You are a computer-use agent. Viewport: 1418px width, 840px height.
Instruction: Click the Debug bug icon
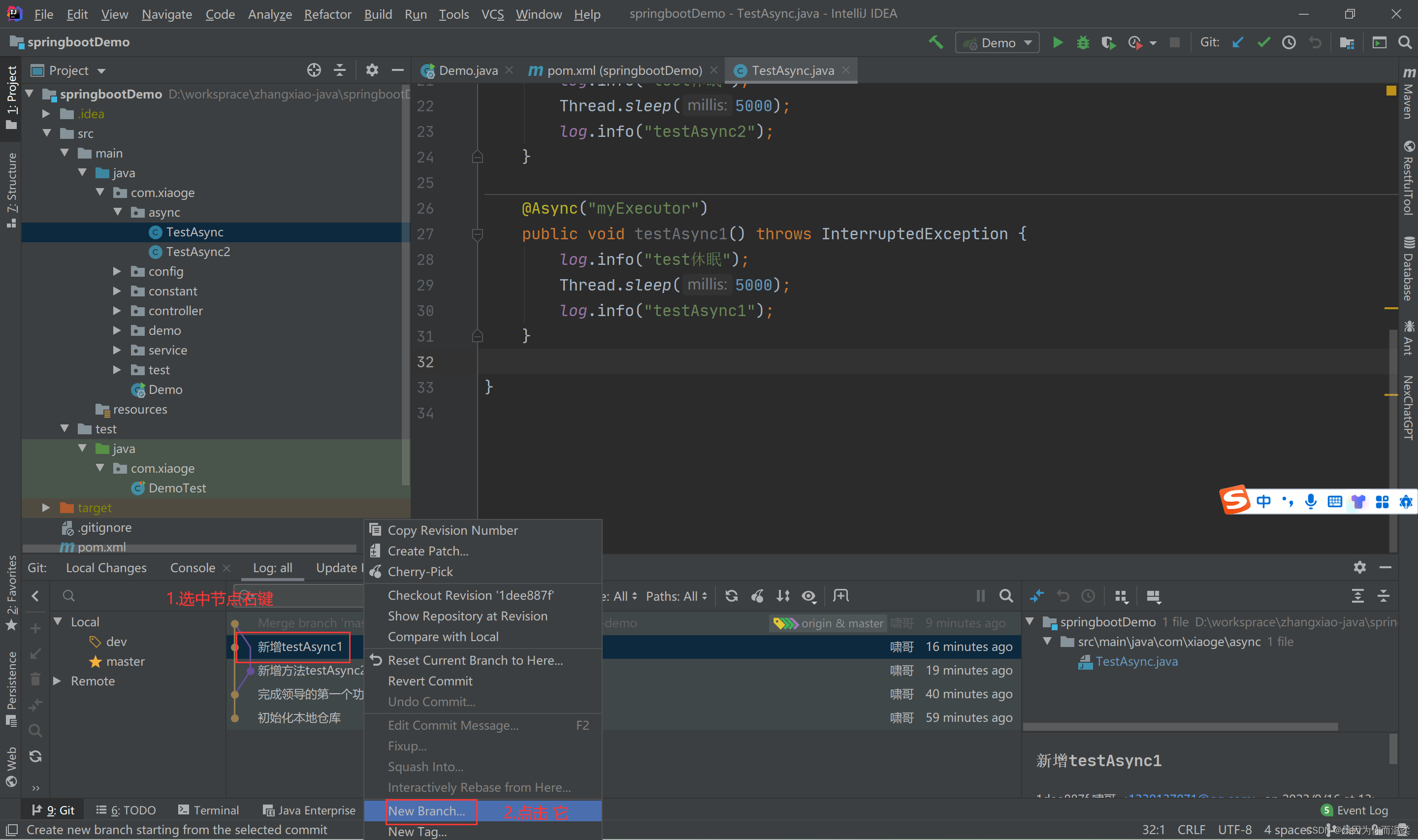[1082, 42]
